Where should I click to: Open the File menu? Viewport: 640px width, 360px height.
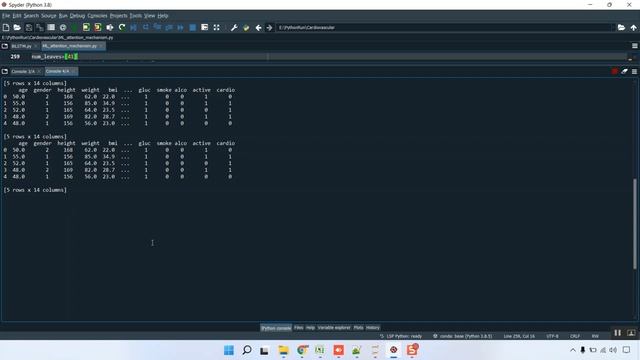6,16
